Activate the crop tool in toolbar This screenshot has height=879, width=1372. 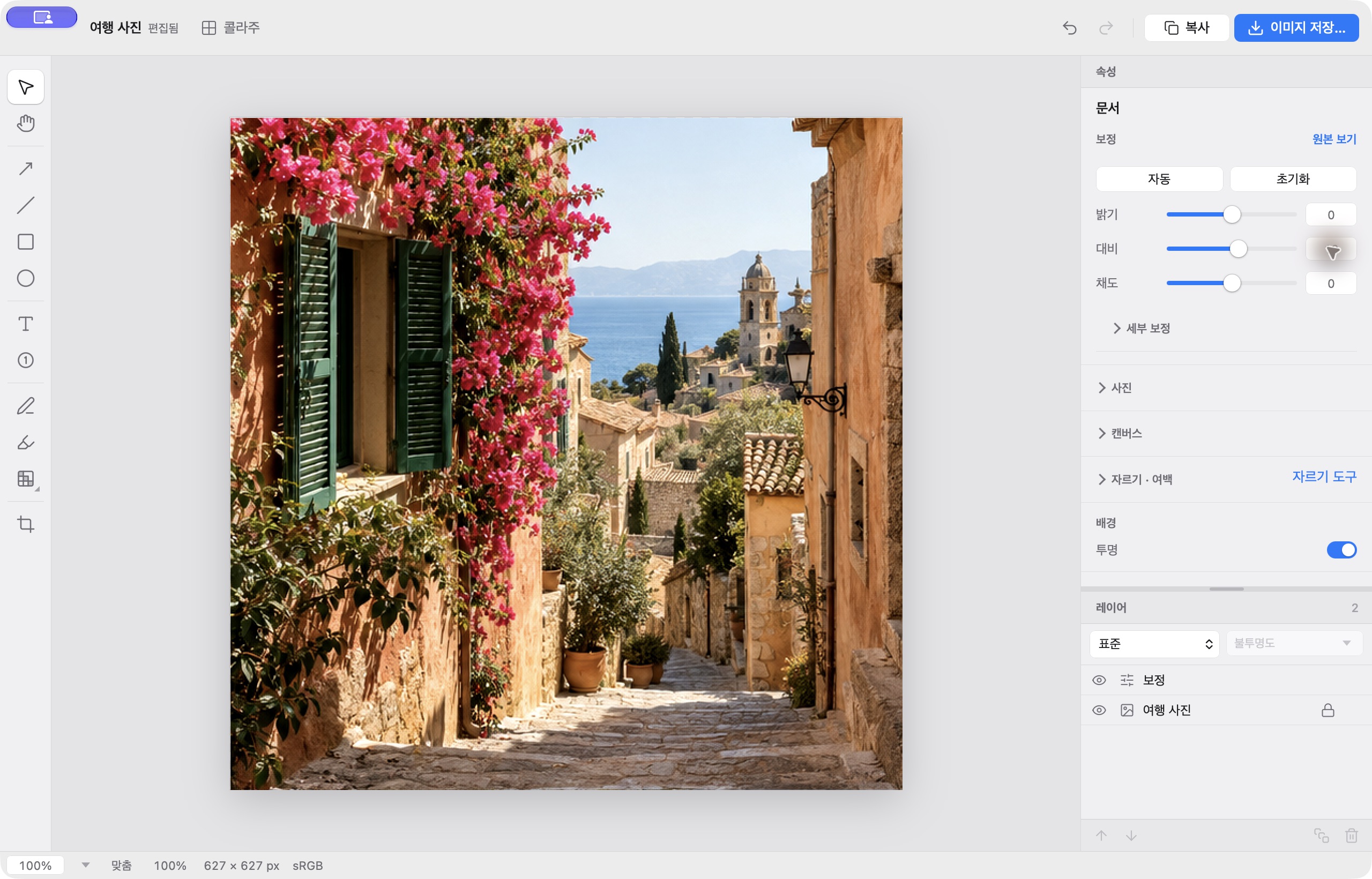26,524
